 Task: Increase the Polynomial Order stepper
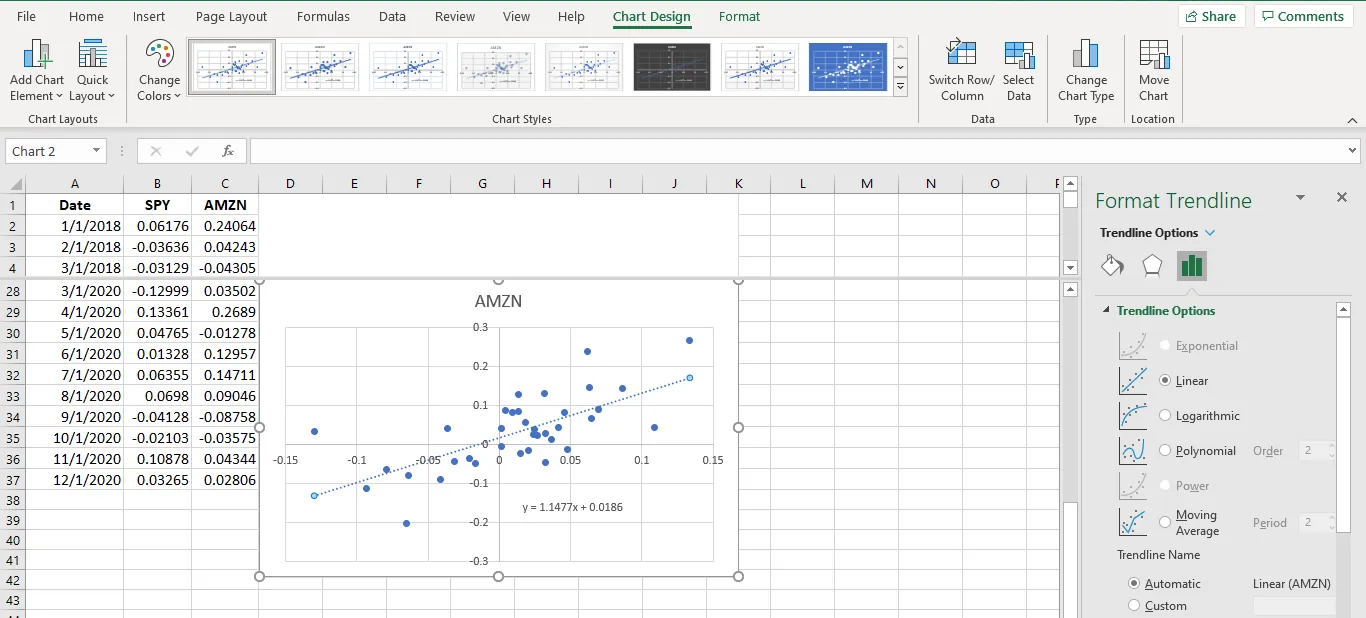click(1330, 446)
